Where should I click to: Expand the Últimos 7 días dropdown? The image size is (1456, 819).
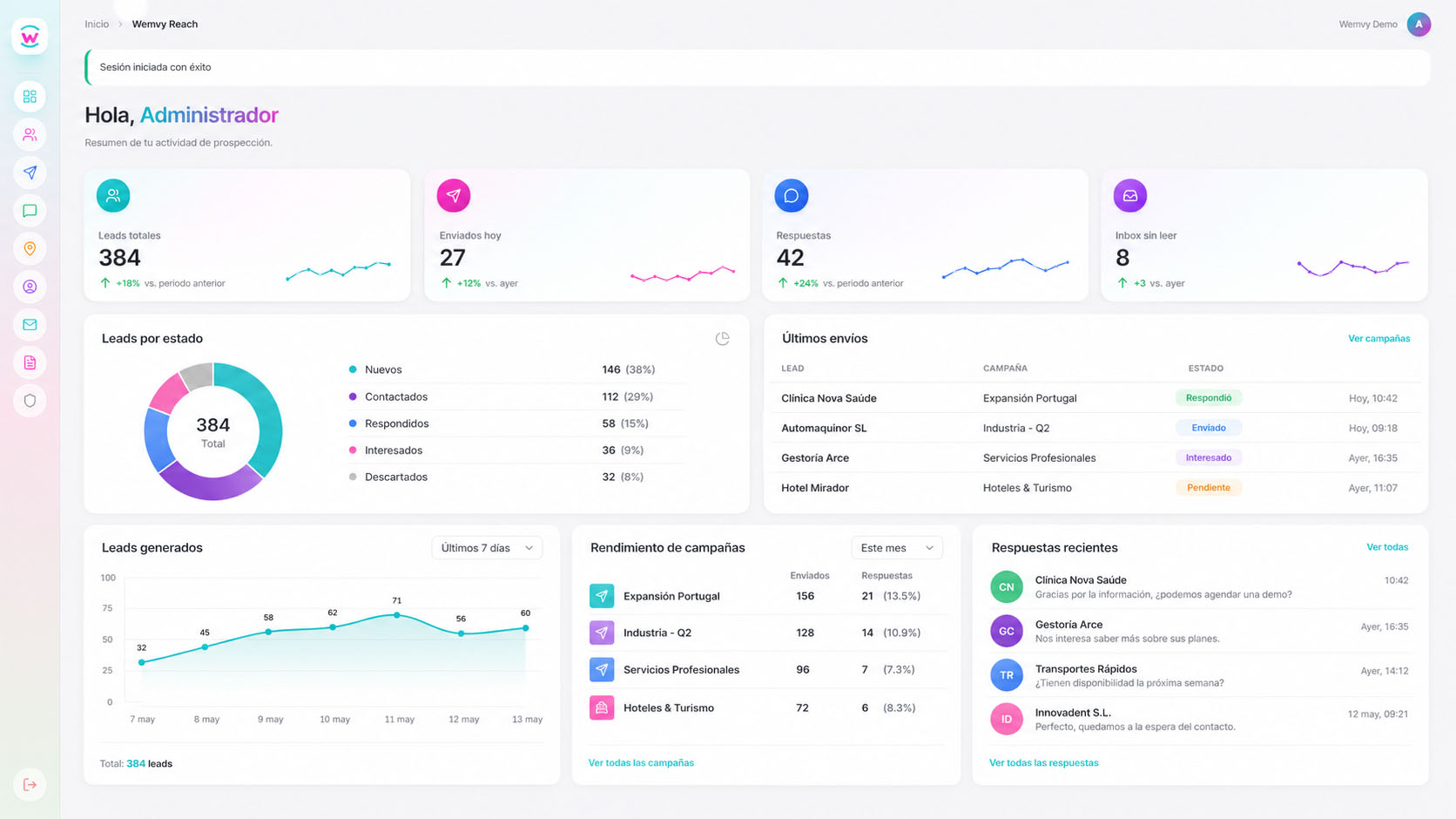click(x=487, y=548)
